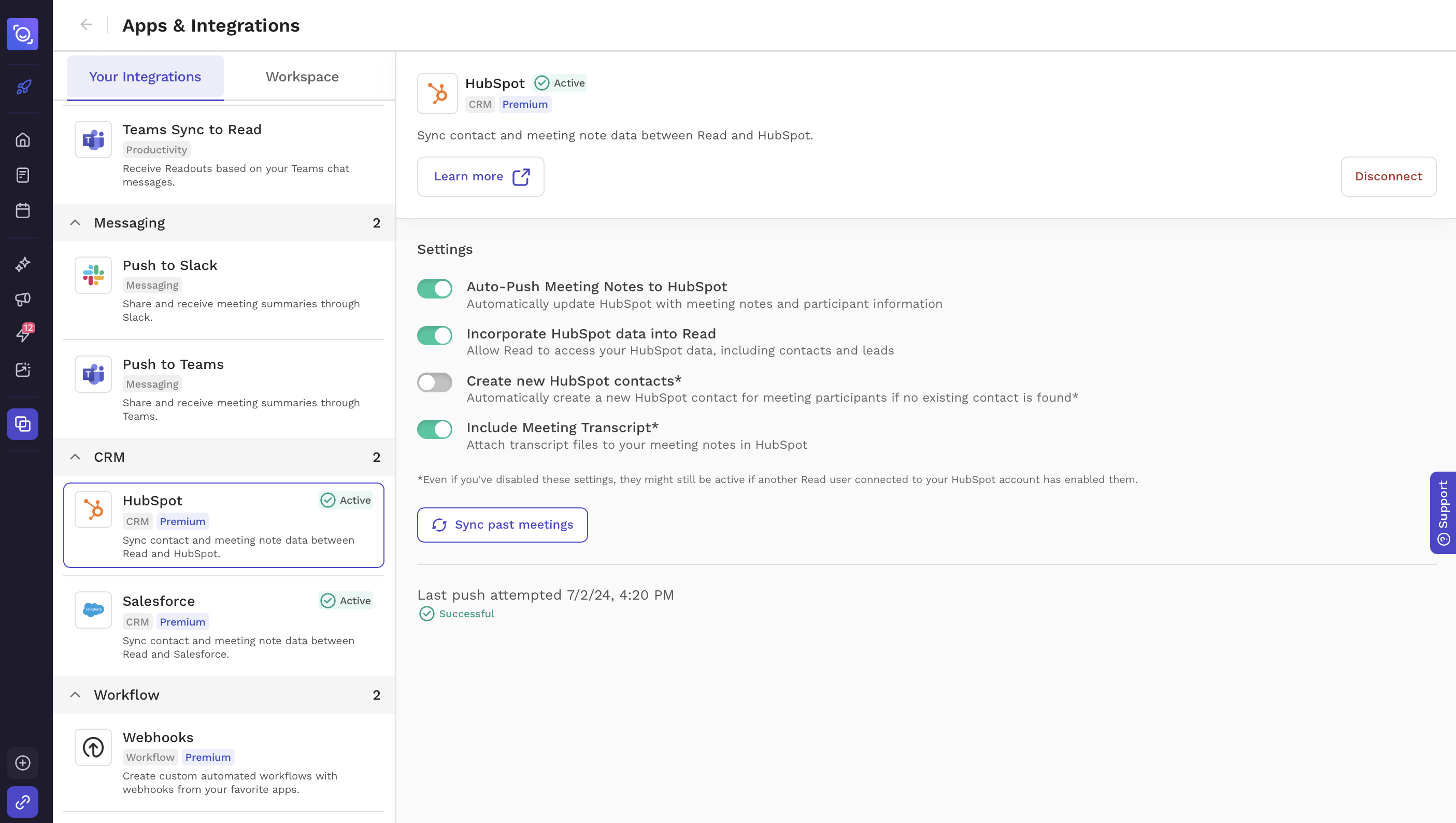
Task: Click the Premium tag on the Salesforce card
Action: [182, 622]
